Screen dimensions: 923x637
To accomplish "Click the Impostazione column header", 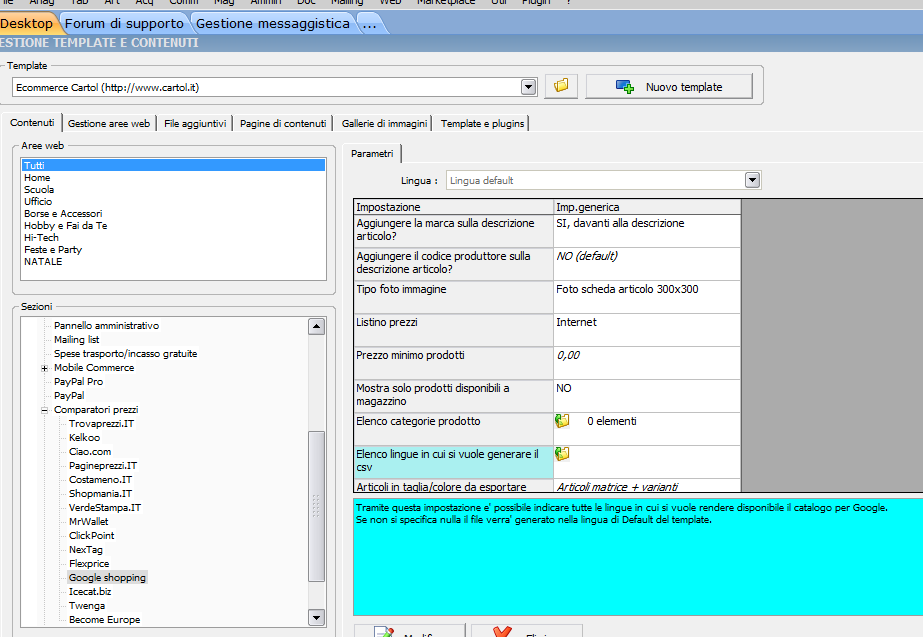I will 453,207.
